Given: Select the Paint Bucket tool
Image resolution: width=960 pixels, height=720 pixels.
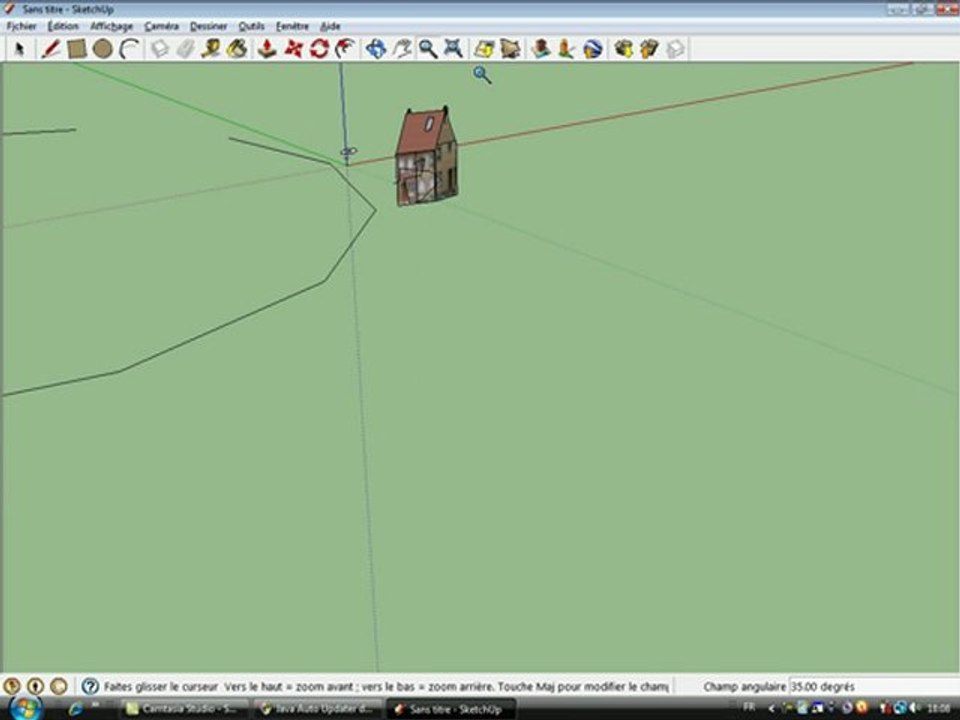Looking at the screenshot, I should [x=237, y=48].
